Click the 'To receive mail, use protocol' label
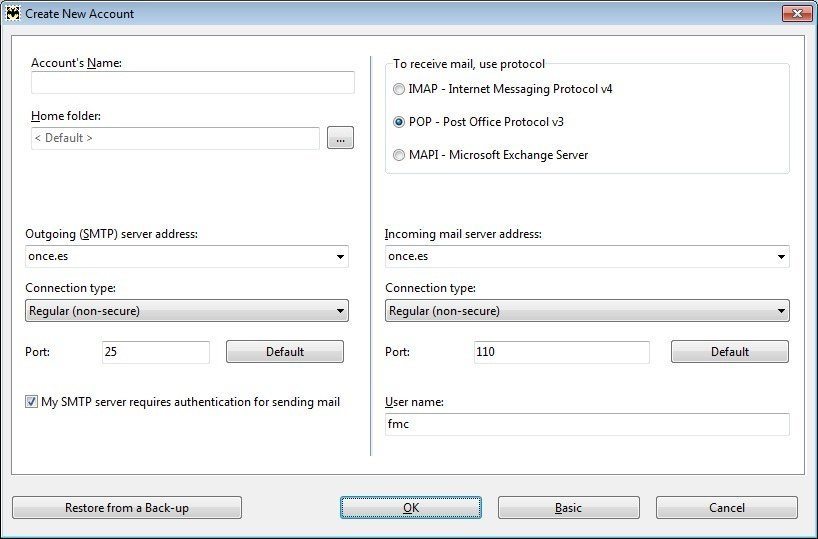Viewport: 818px width, 539px height. pos(468,64)
